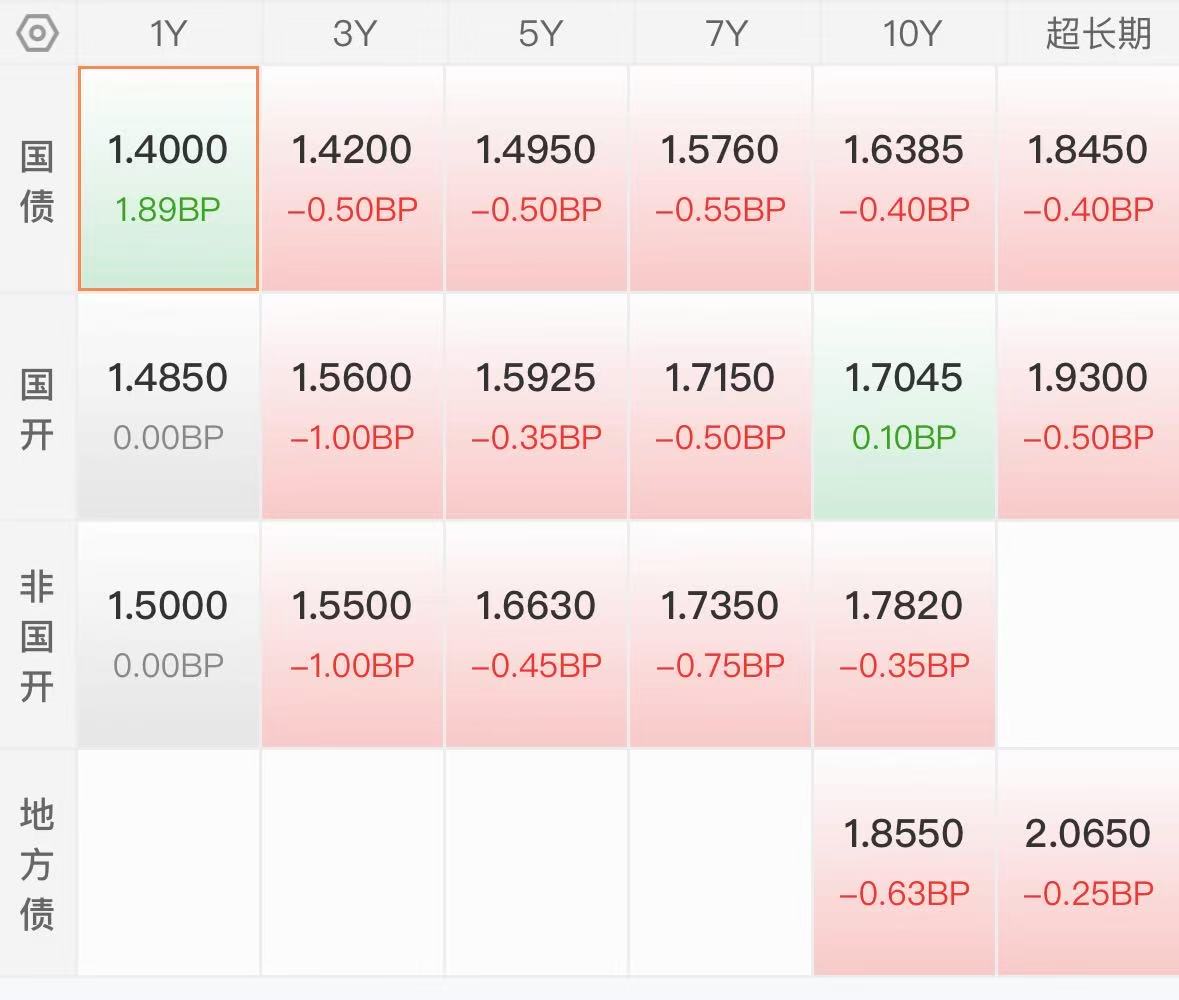Select the 超长期 column header
Image resolution: width=1179 pixels, height=1000 pixels.
(x=1098, y=34)
